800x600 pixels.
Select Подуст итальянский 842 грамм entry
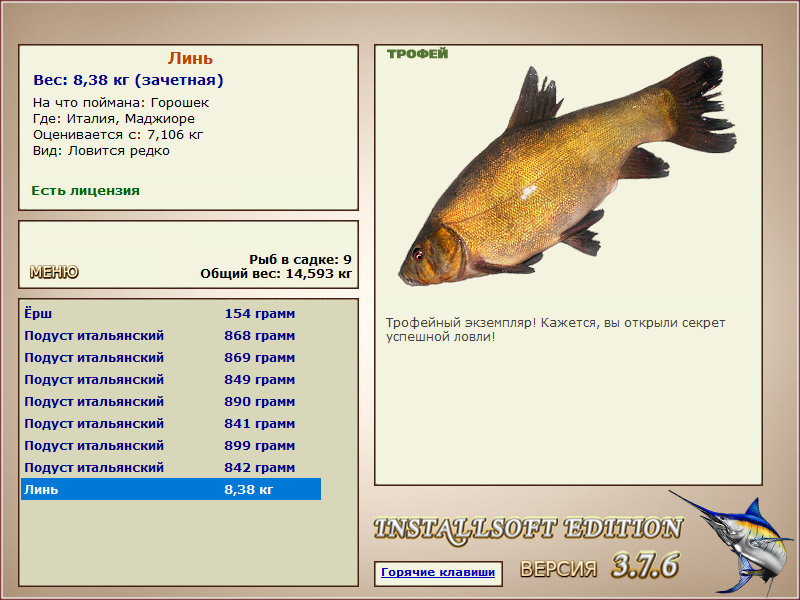[171, 467]
